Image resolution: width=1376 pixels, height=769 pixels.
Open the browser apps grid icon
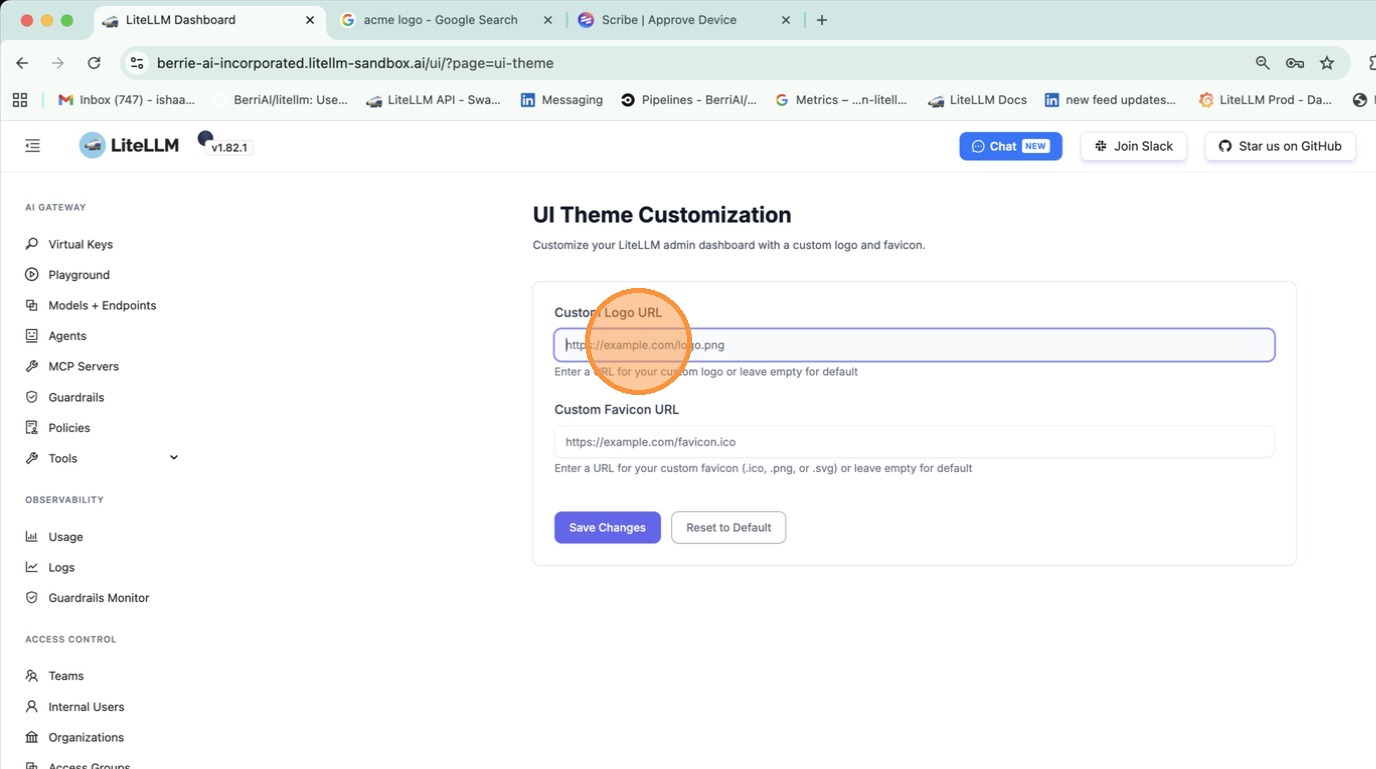(19, 100)
